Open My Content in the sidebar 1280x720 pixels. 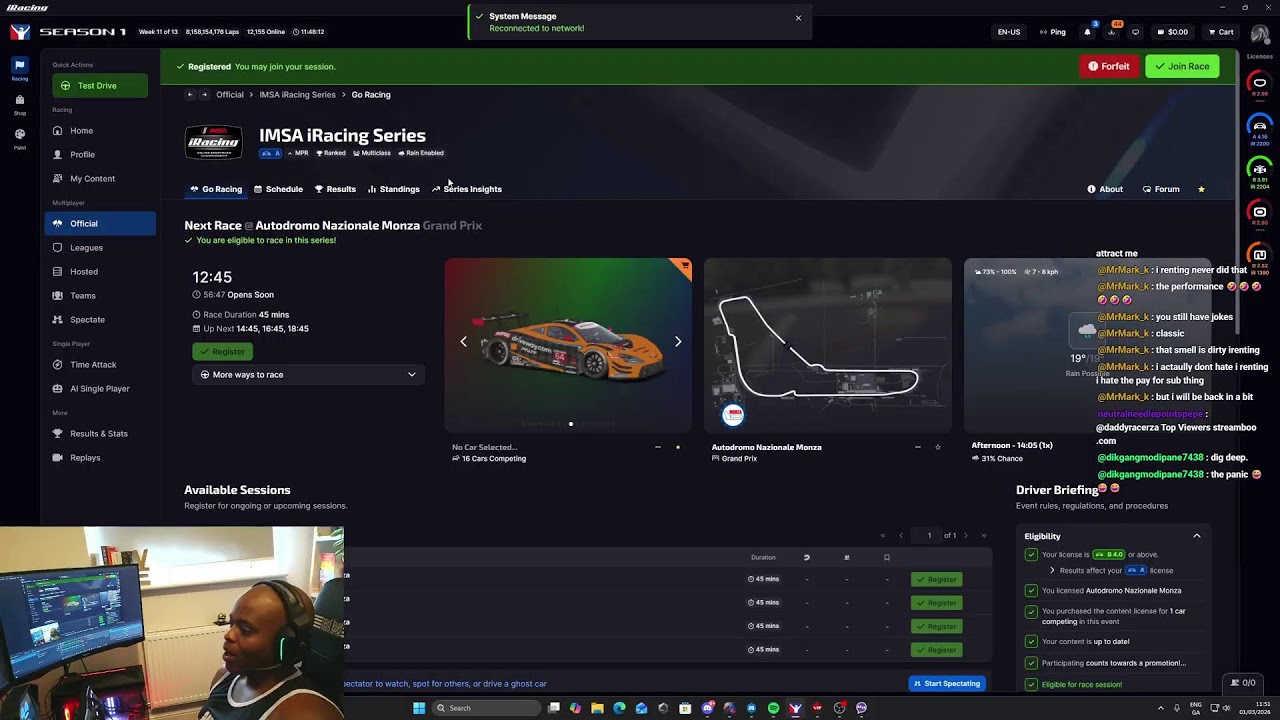92,179
